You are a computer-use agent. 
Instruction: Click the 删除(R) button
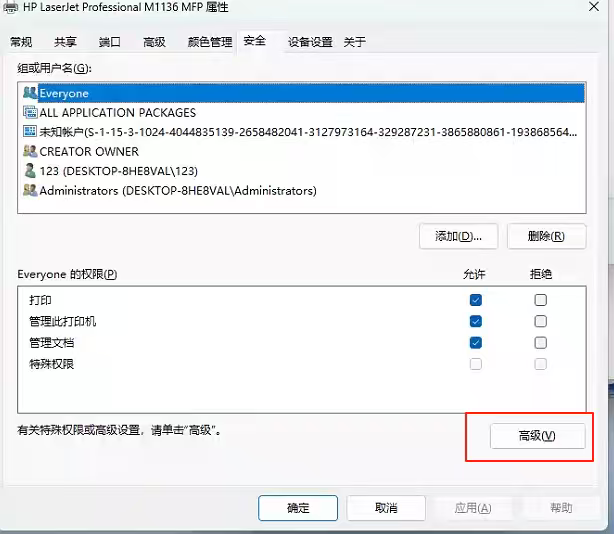(x=547, y=236)
